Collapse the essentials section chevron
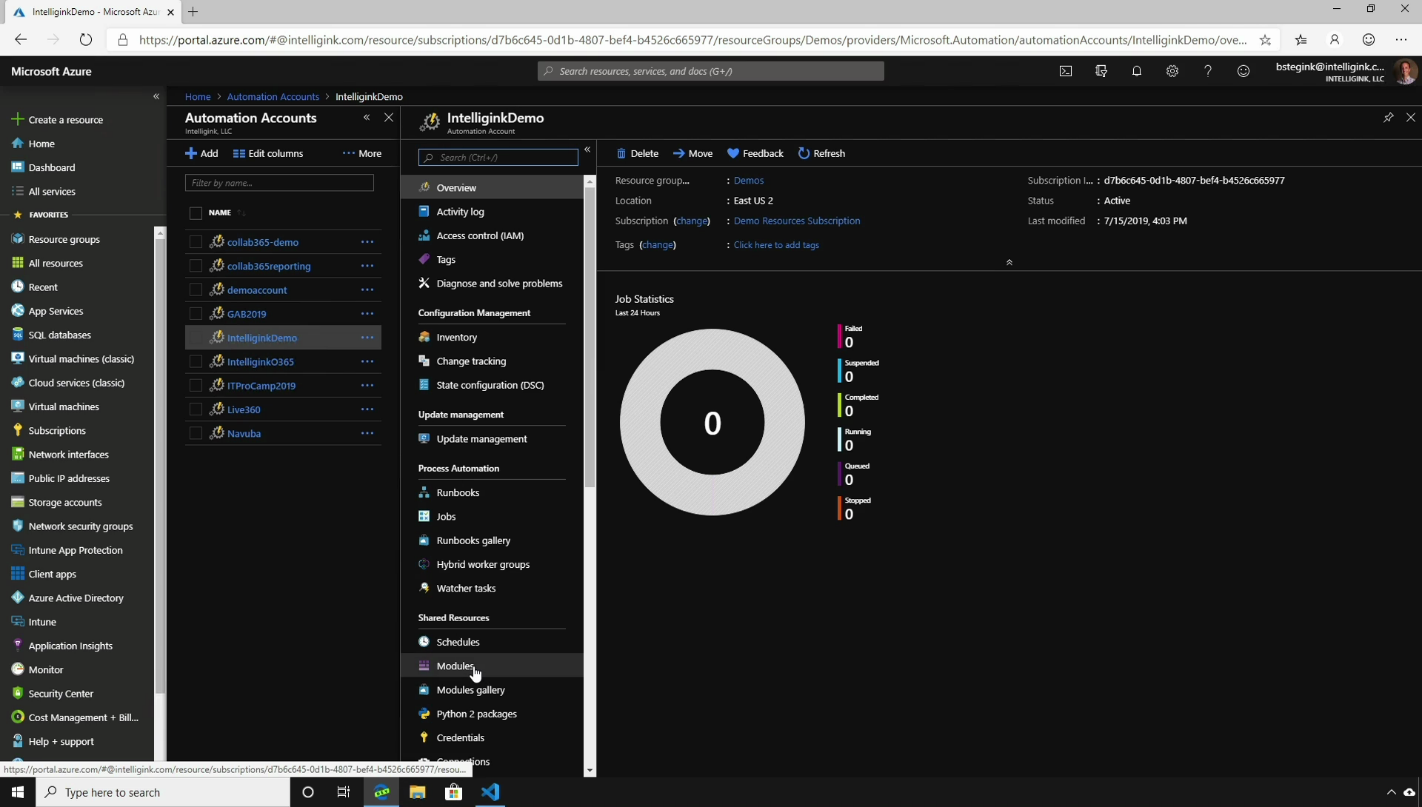The image size is (1422, 807). point(1009,262)
